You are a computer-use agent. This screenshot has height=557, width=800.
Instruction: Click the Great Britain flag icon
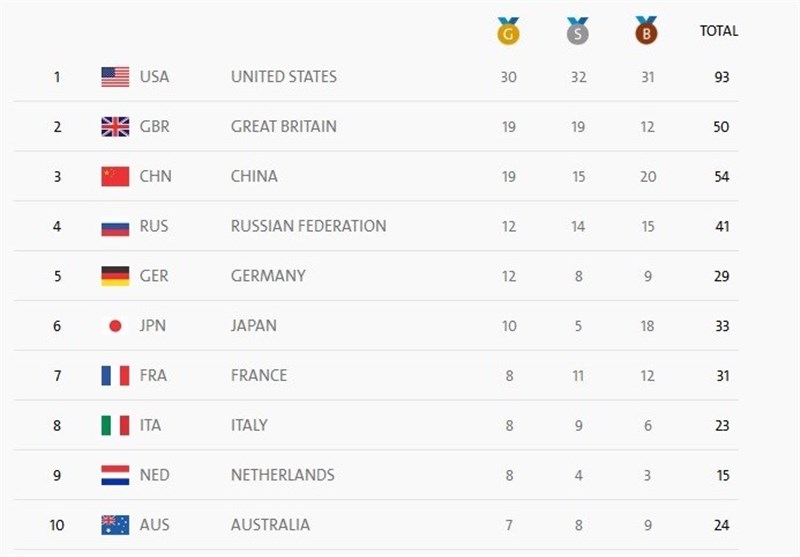click(115, 127)
